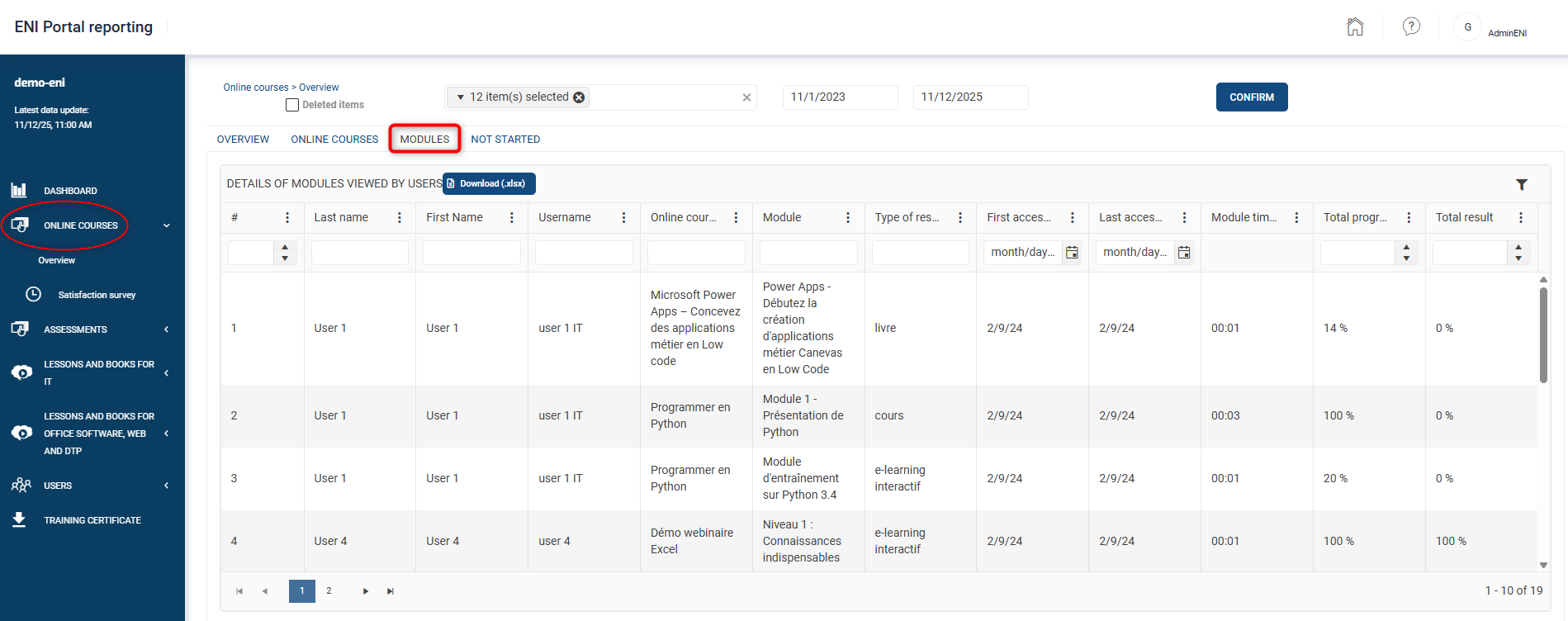Screen dimensions: 1568x621
Task: Go to the previous results page
Action: 265,591
